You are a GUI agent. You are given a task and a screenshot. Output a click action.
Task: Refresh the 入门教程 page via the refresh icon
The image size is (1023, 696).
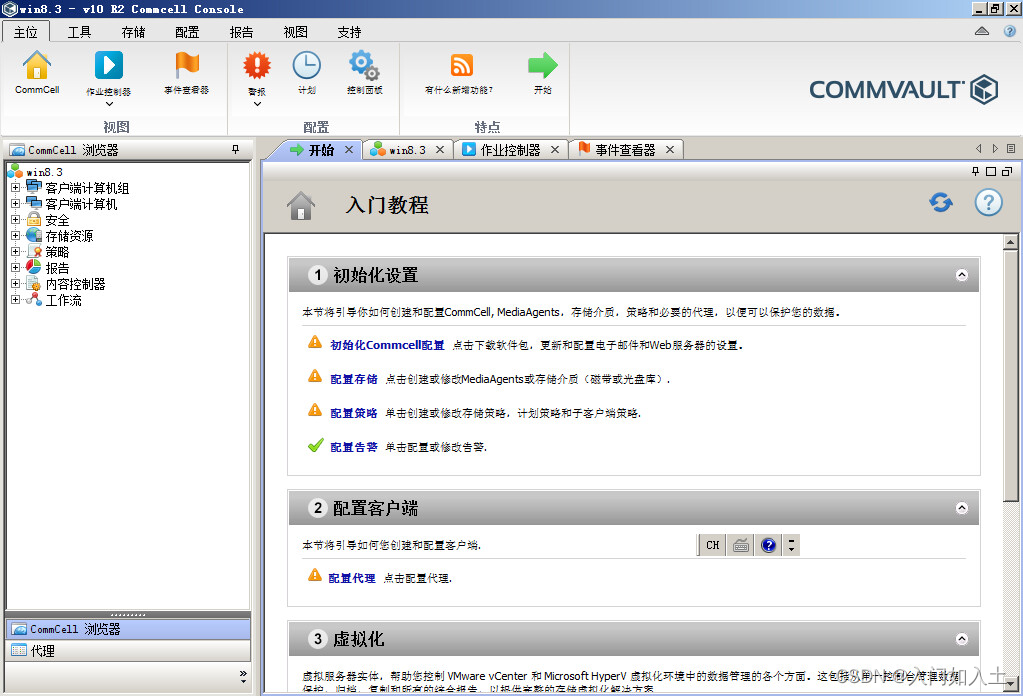coord(940,202)
